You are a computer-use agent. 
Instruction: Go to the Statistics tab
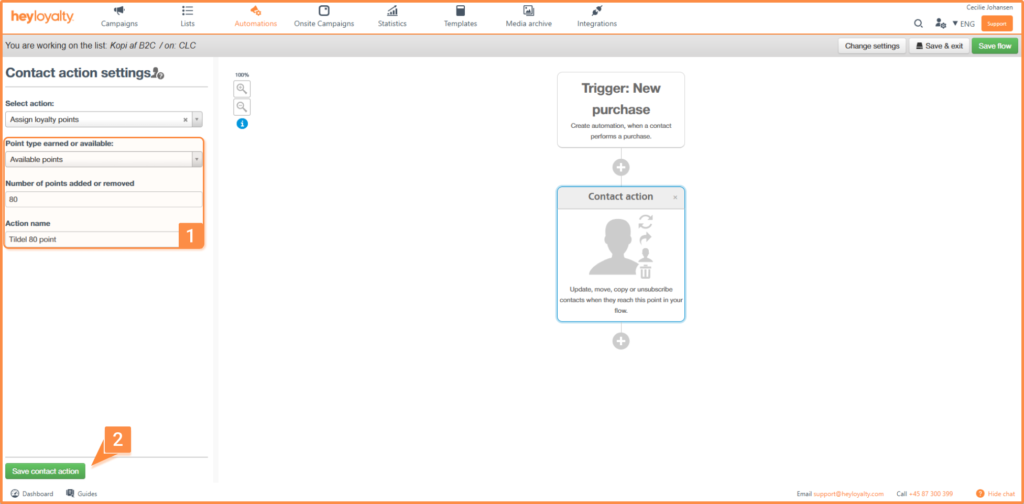coord(393,16)
